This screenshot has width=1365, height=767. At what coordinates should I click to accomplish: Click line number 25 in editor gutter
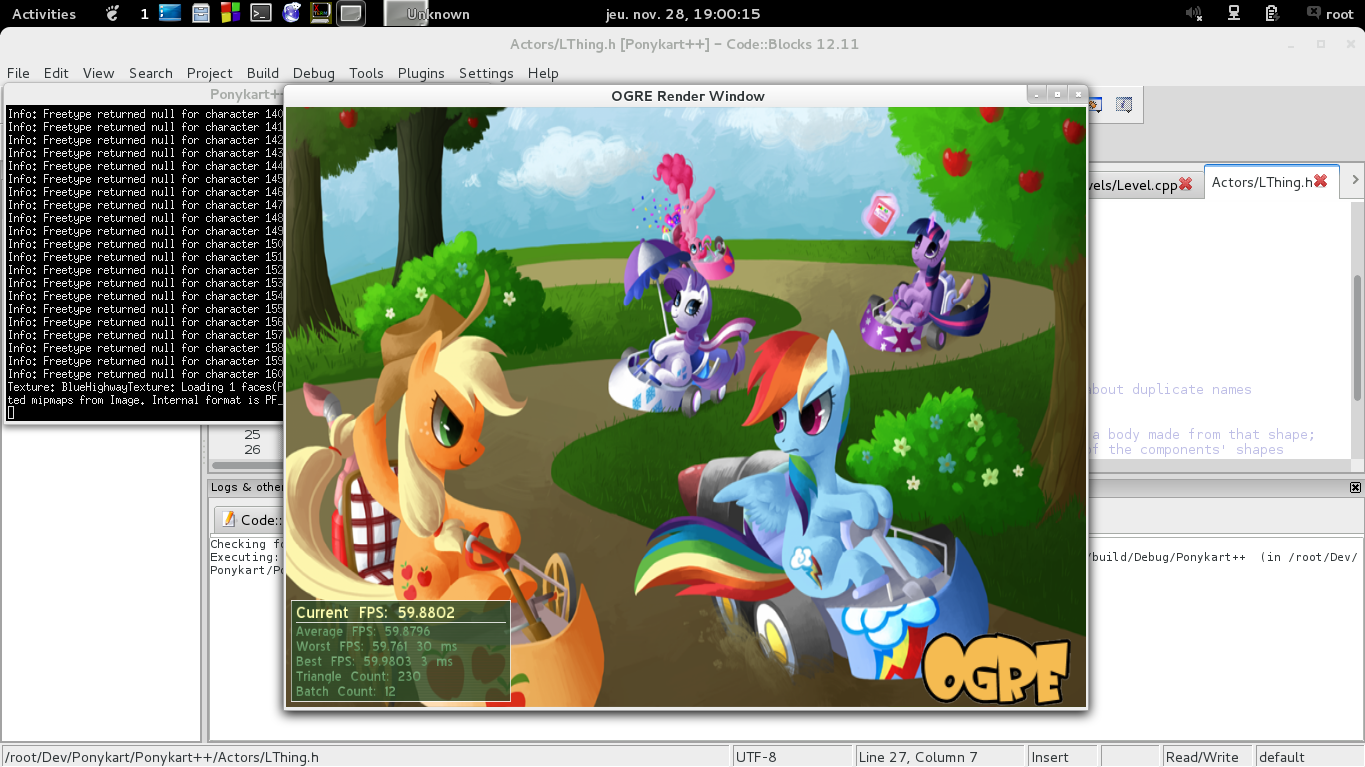[252, 434]
